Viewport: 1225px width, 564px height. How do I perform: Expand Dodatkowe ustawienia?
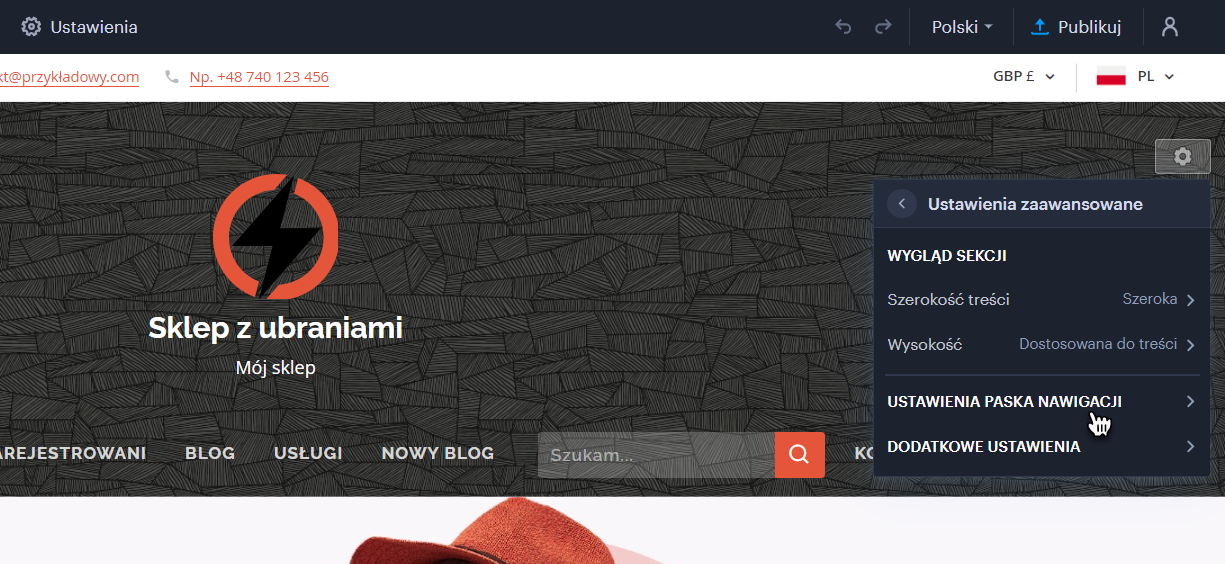click(x=1041, y=447)
